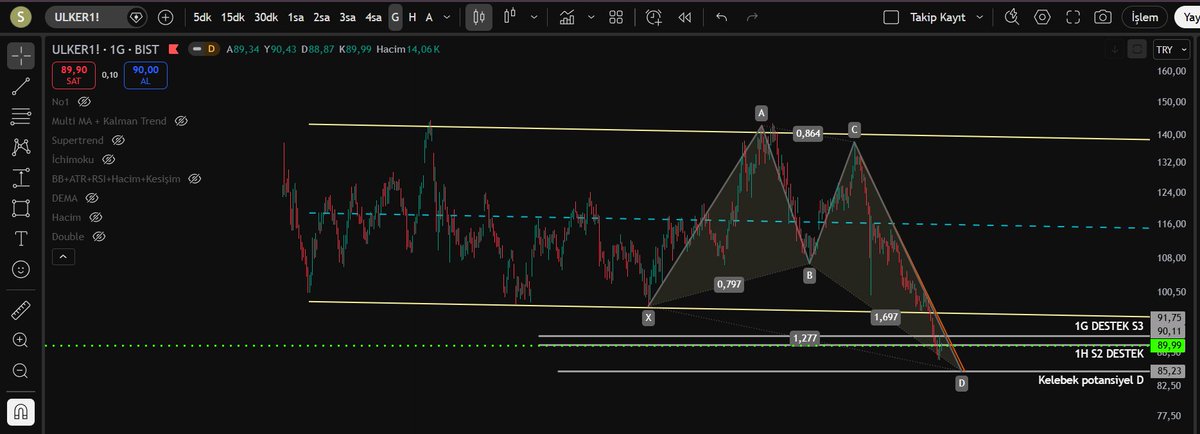The image size is (1200, 434).
Task: Click the zoom out magnifier tool
Action: click(20, 371)
